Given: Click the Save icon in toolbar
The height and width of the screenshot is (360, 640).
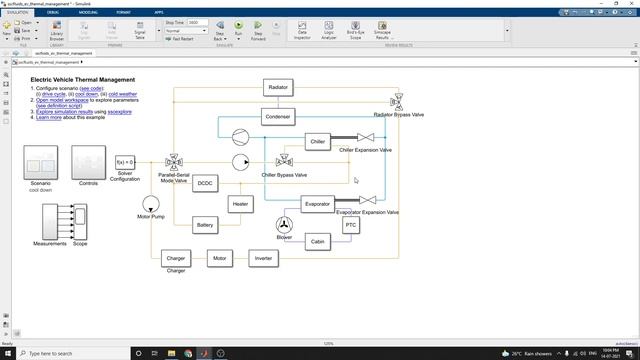Looking at the screenshot, I should coord(17,31).
